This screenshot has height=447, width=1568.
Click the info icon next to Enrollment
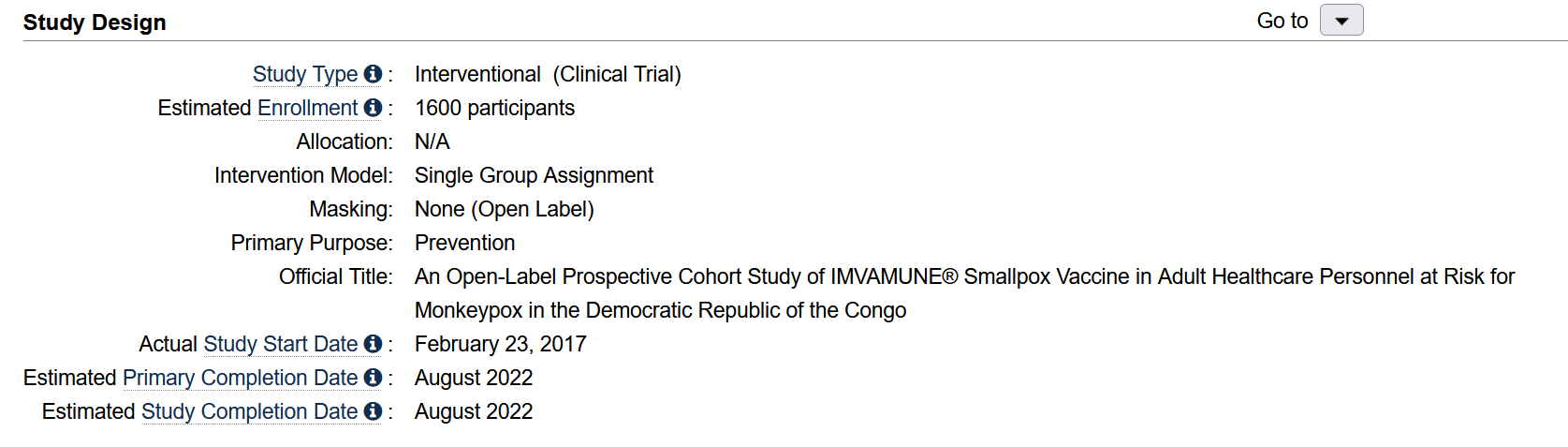click(x=373, y=108)
